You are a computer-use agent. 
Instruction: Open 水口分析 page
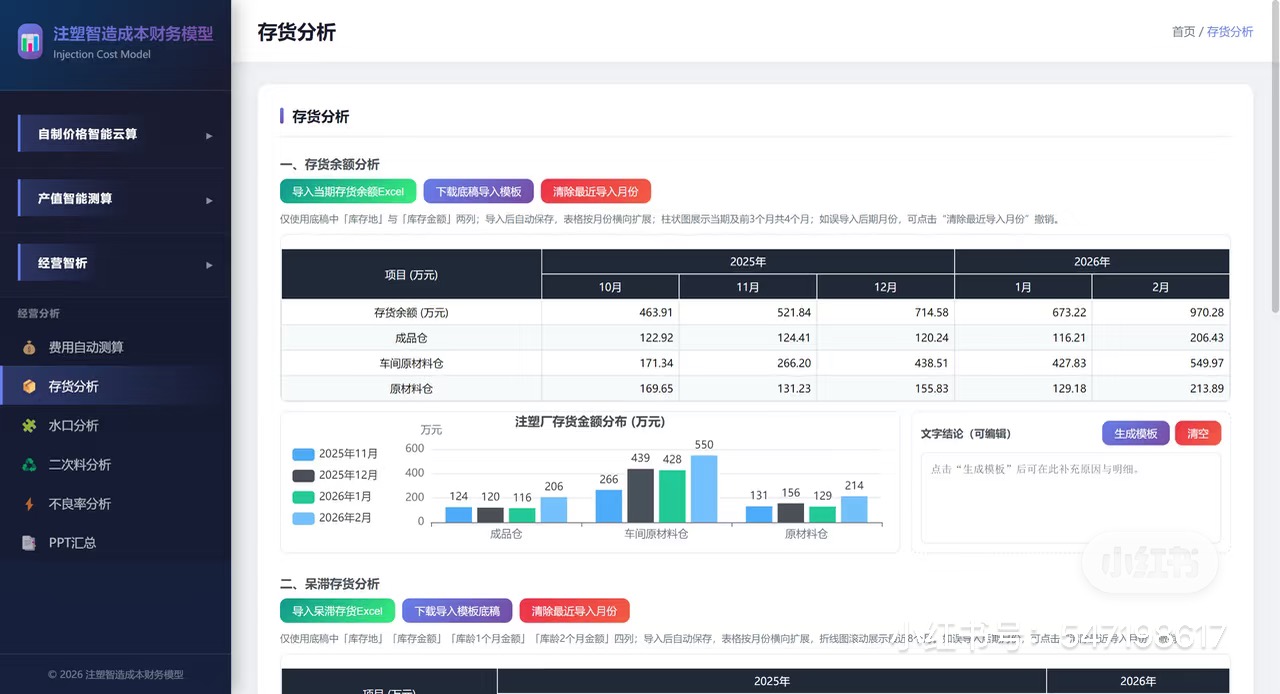click(115, 425)
